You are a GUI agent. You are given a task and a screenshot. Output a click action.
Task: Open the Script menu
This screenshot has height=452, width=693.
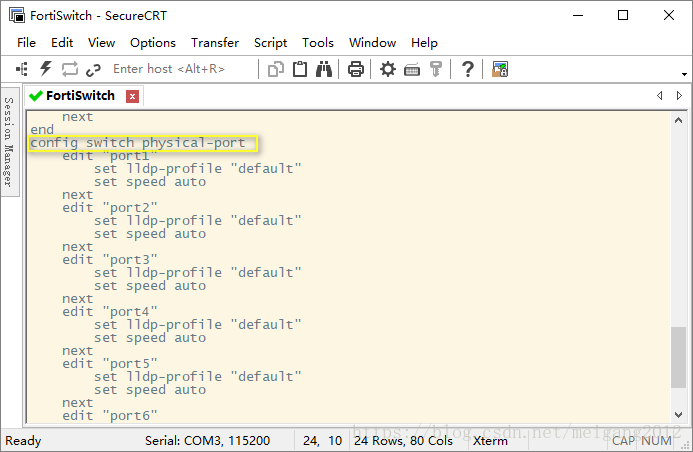[x=270, y=42]
